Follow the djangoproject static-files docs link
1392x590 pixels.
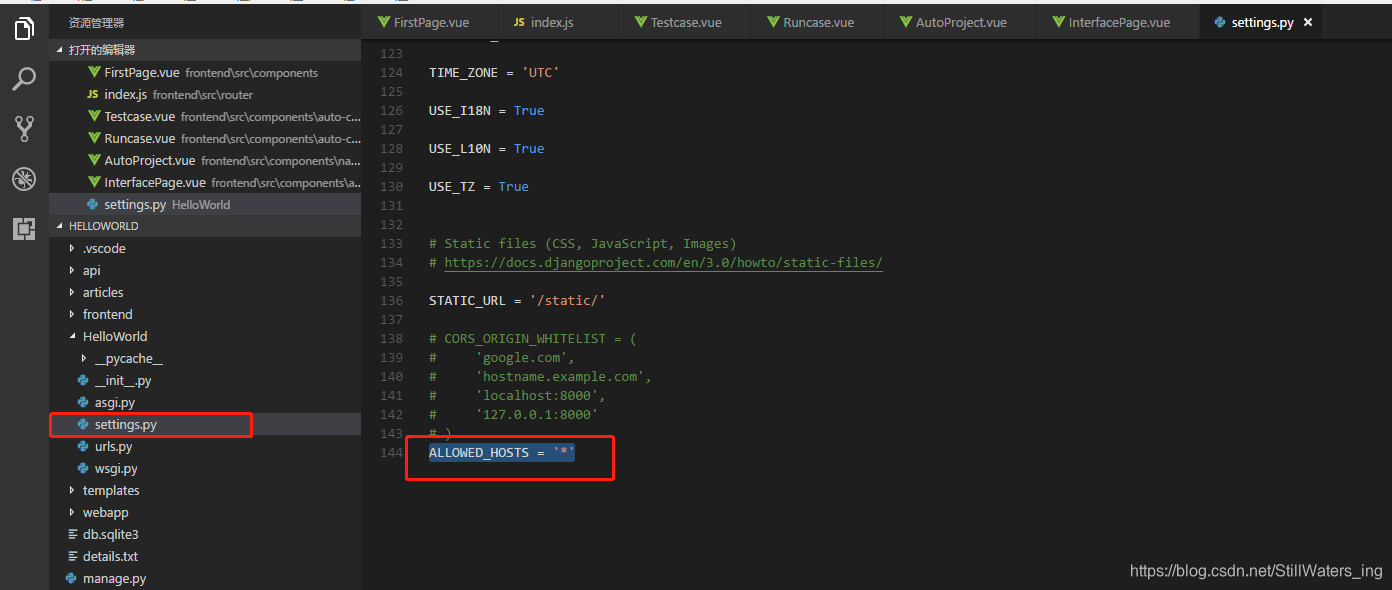[x=663, y=262]
